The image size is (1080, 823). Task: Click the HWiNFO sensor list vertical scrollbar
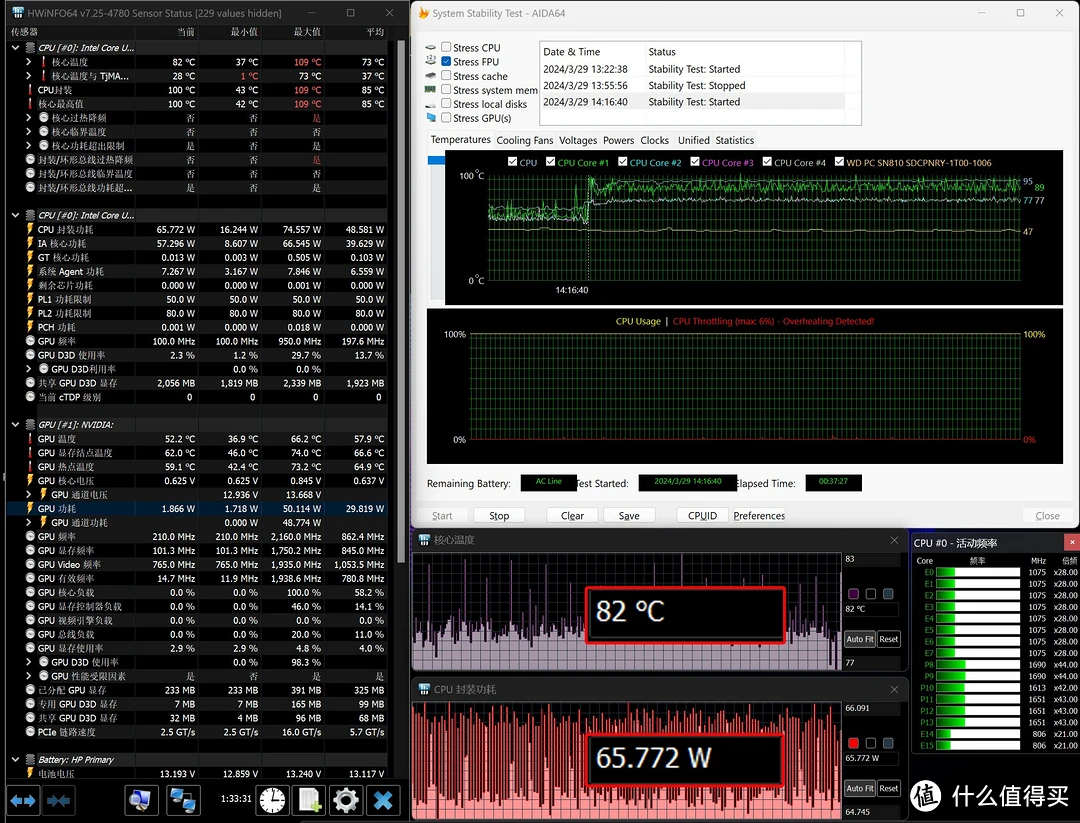point(402,301)
